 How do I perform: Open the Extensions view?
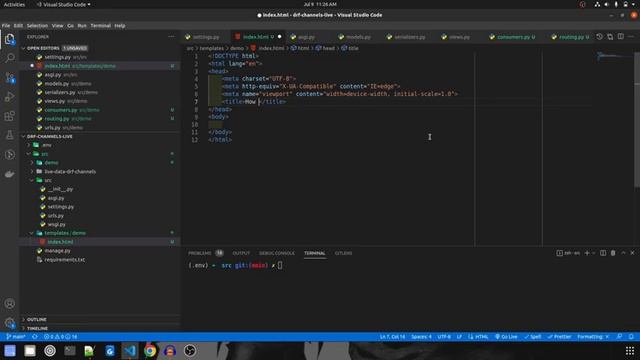pos(9,116)
